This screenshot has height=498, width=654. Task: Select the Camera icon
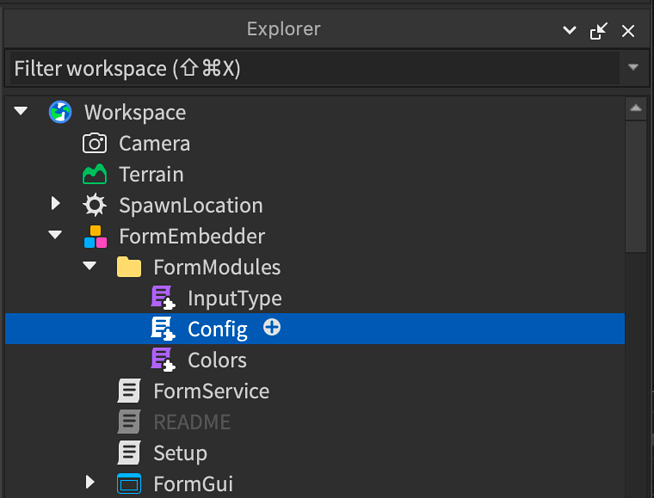coord(94,143)
